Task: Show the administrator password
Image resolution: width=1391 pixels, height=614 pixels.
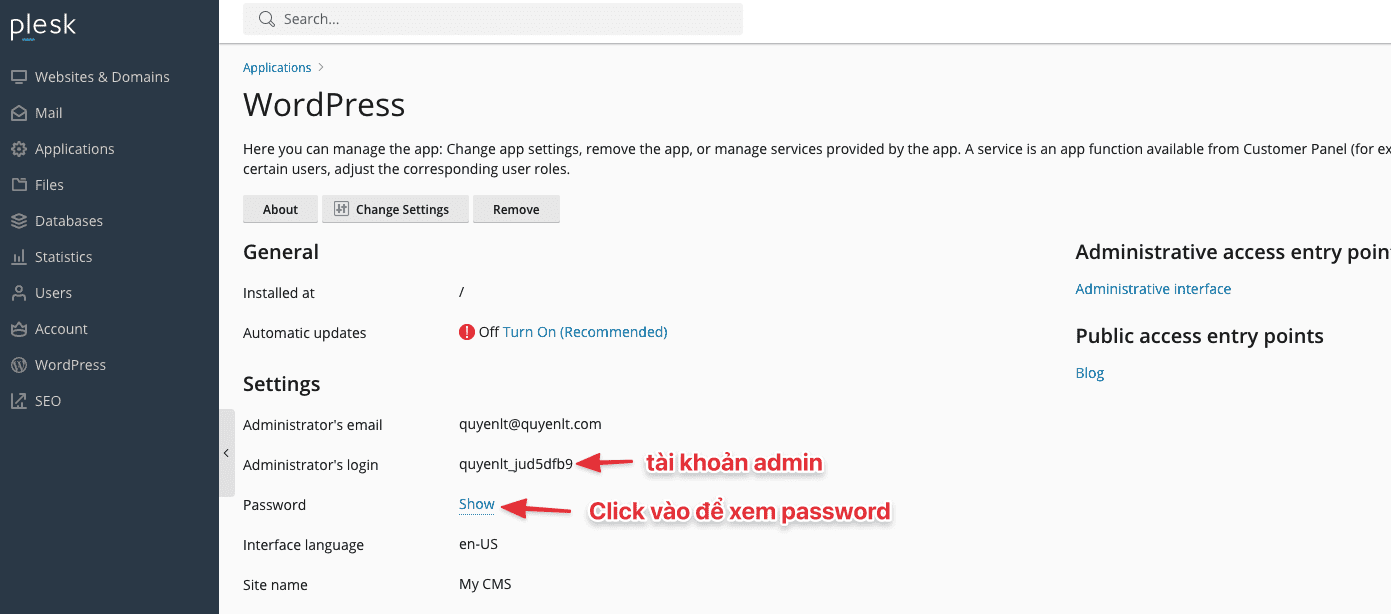Action: pyautogui.click(x=476, y=504)
